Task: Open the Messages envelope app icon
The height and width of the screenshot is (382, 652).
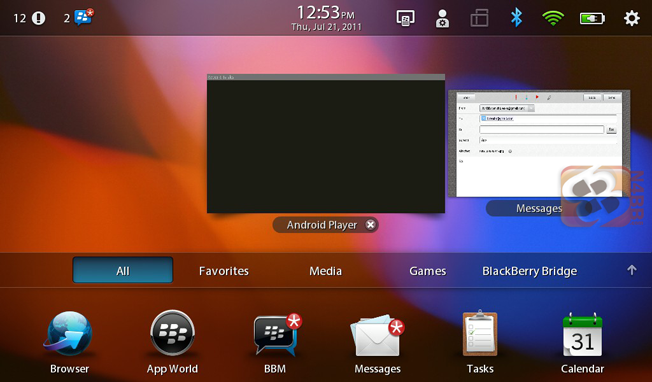Action: 377,336
